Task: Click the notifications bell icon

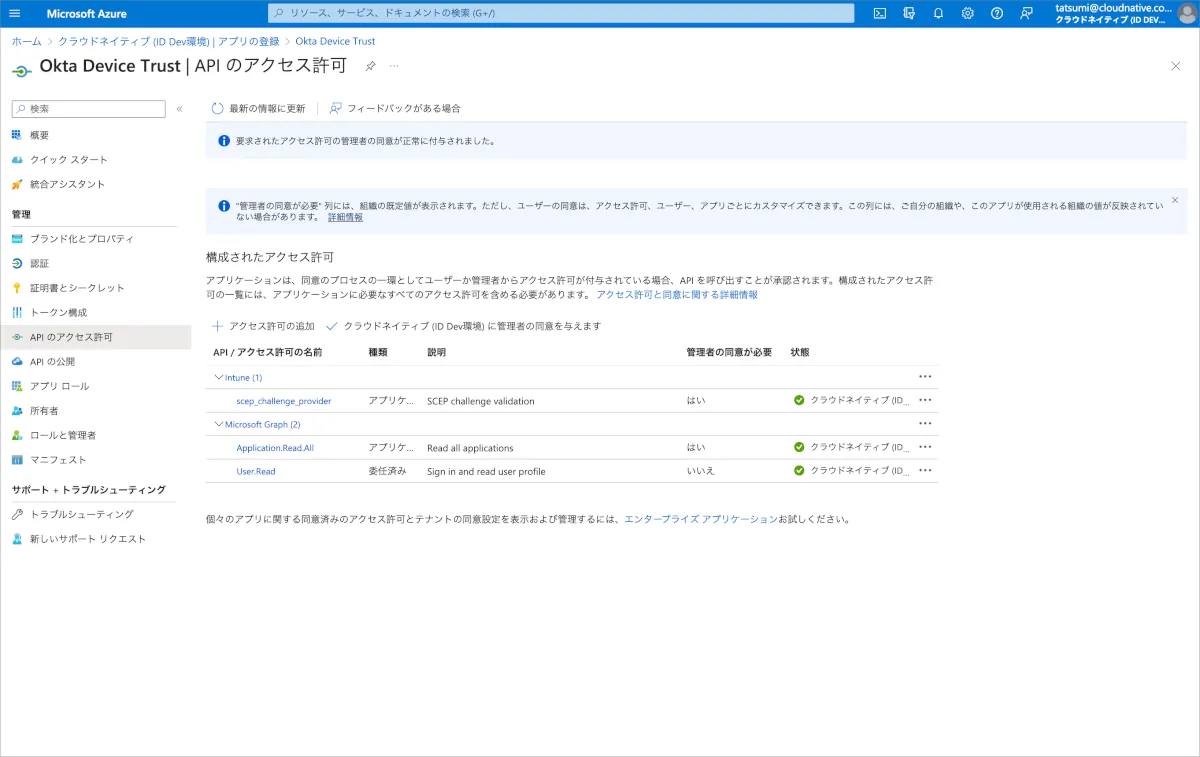Action: click(938, 13)
